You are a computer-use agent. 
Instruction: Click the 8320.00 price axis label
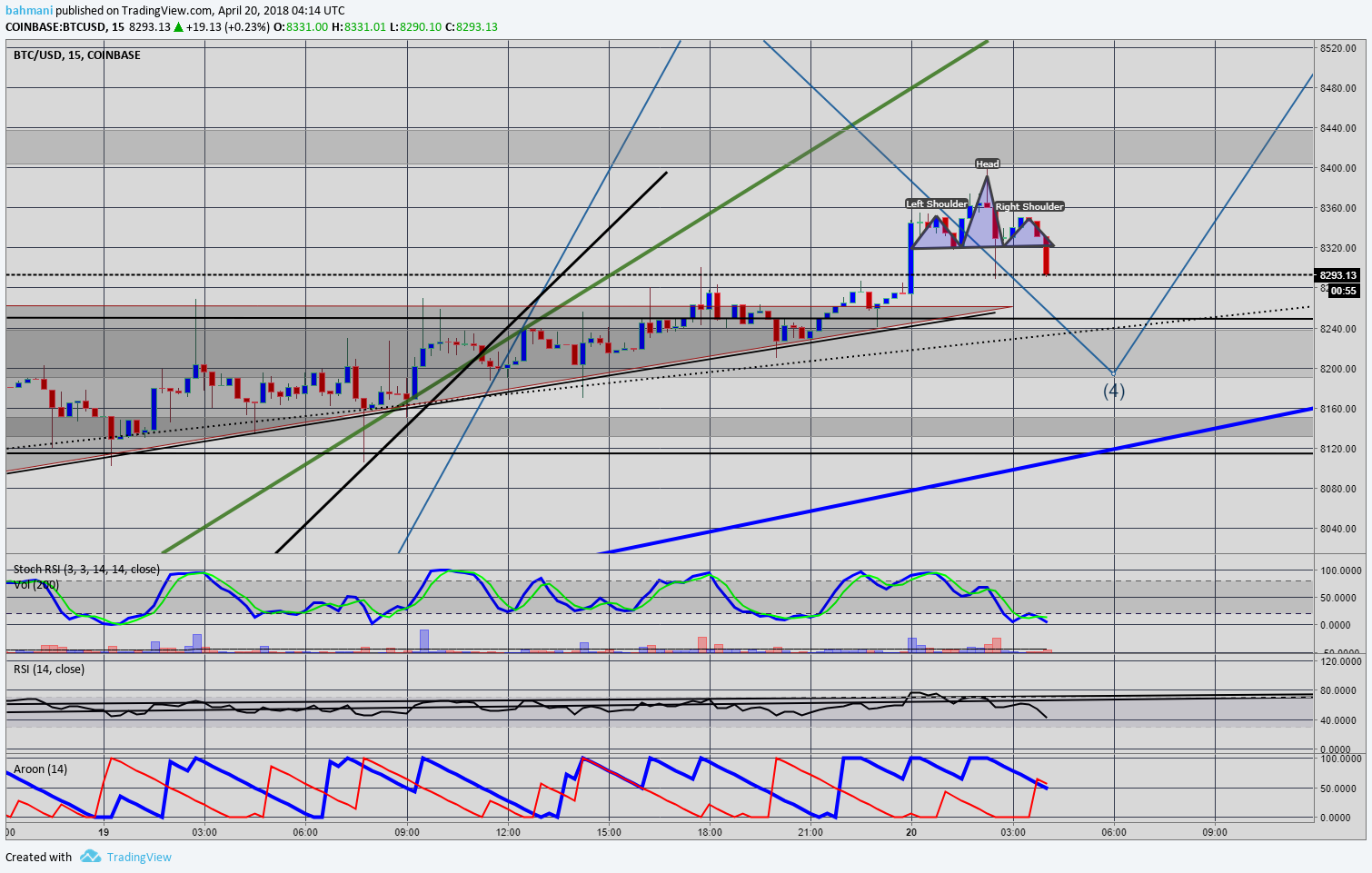pos(1338,248)
